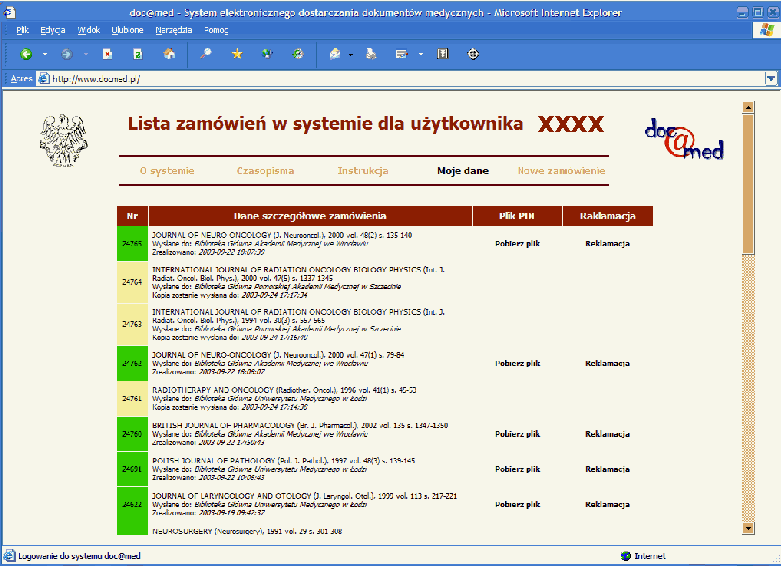Click Reklamacja link for order 24760

(608, 434)
